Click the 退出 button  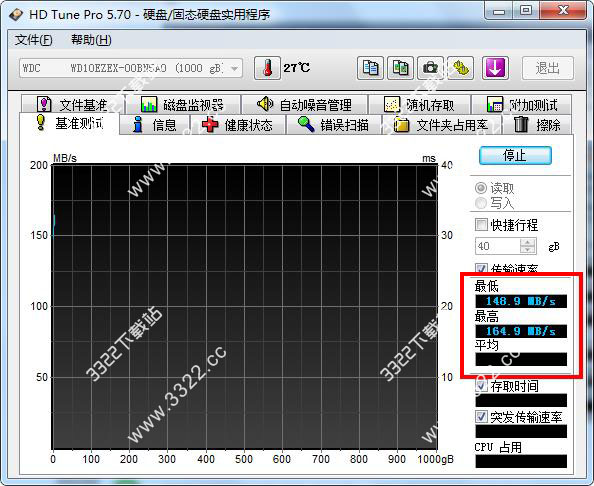[548, 68]
